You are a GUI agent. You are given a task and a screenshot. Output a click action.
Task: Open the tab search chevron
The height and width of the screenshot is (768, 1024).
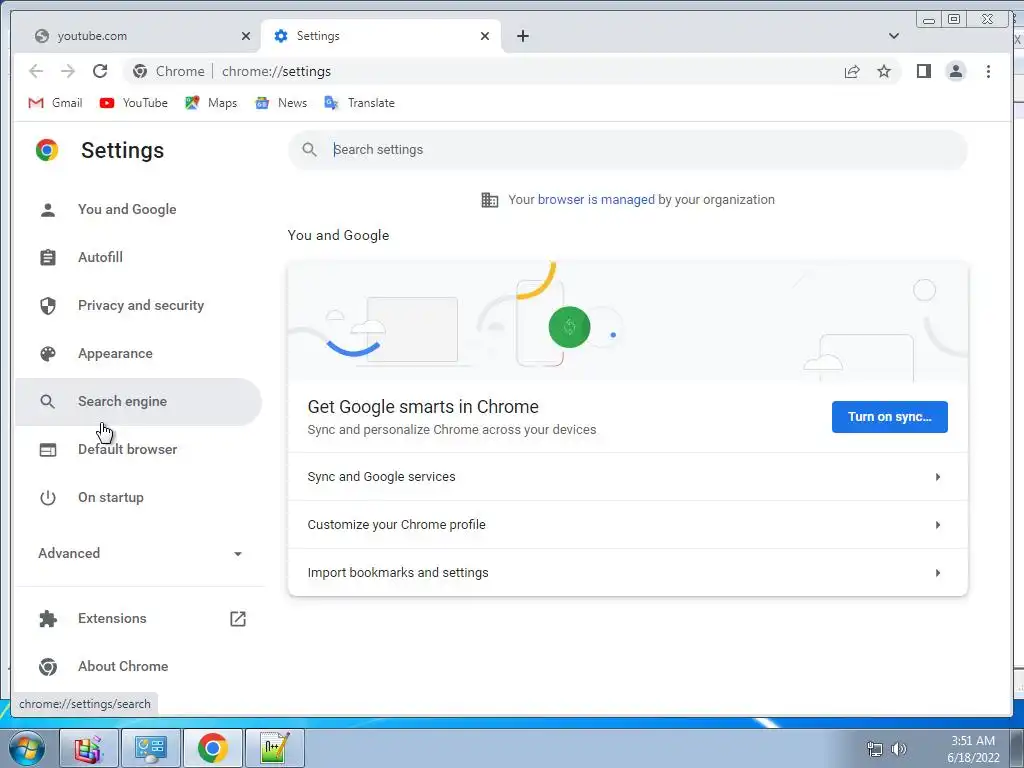coord(893,36)
